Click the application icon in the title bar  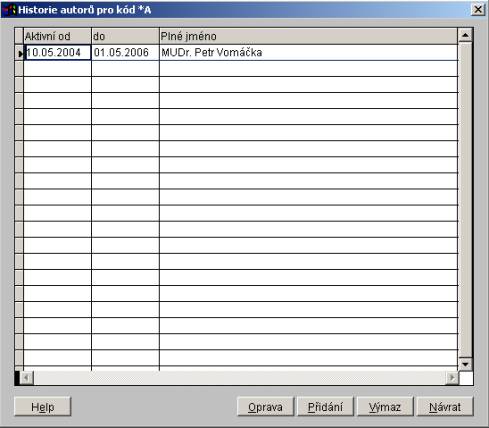pyautogui.click(x=9, y=10)
